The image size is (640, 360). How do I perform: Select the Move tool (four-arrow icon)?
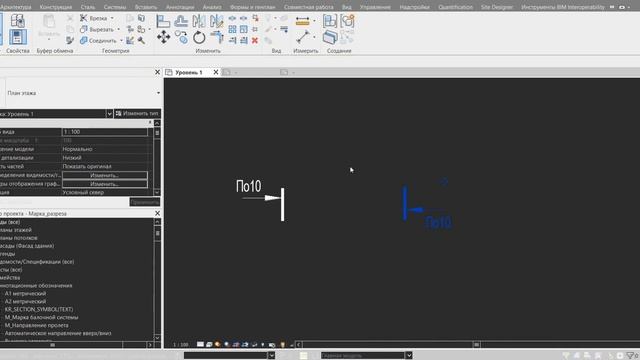click(x=163, y=37)
